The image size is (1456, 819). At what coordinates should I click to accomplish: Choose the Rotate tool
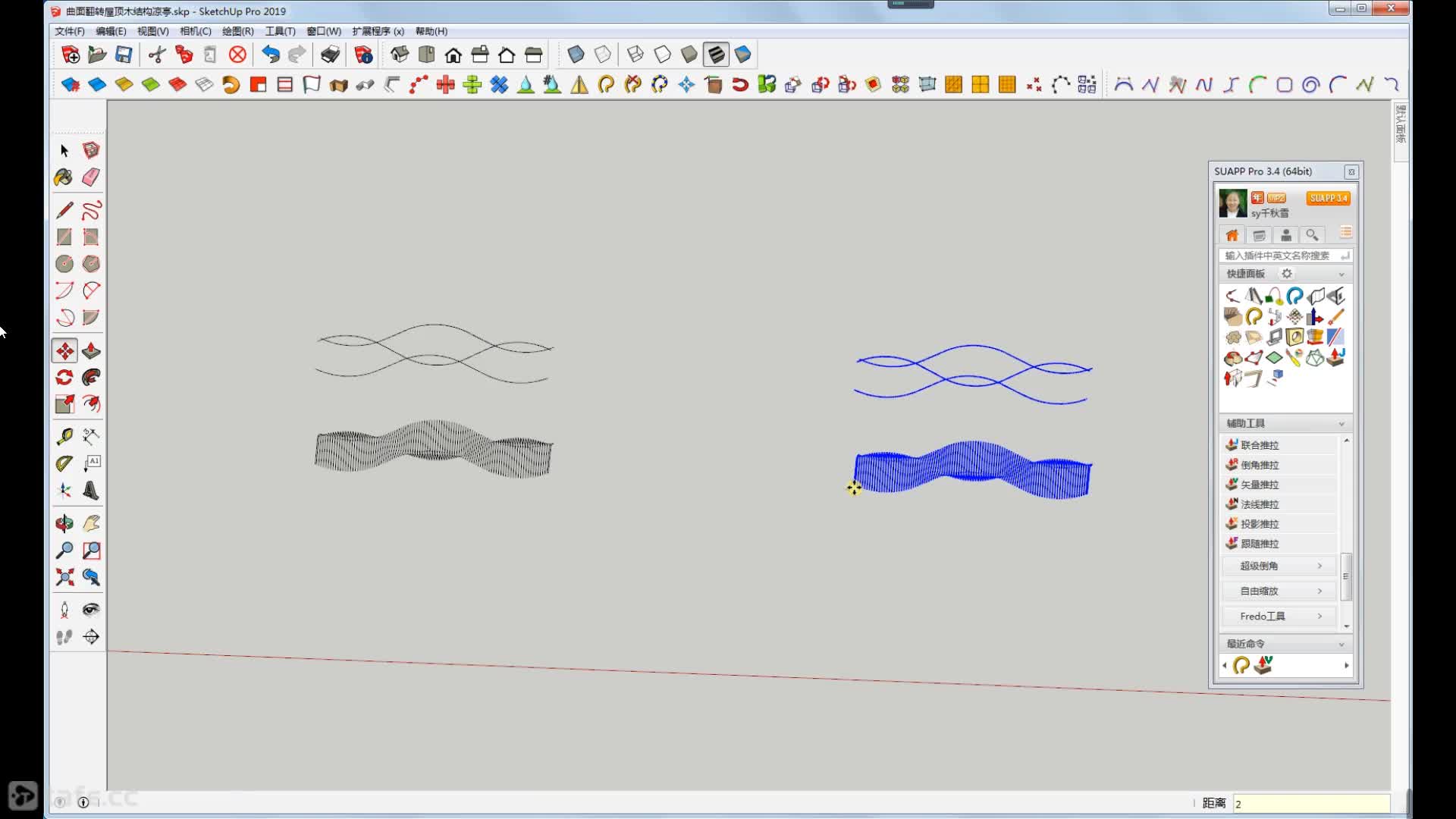tap(64, 377)
